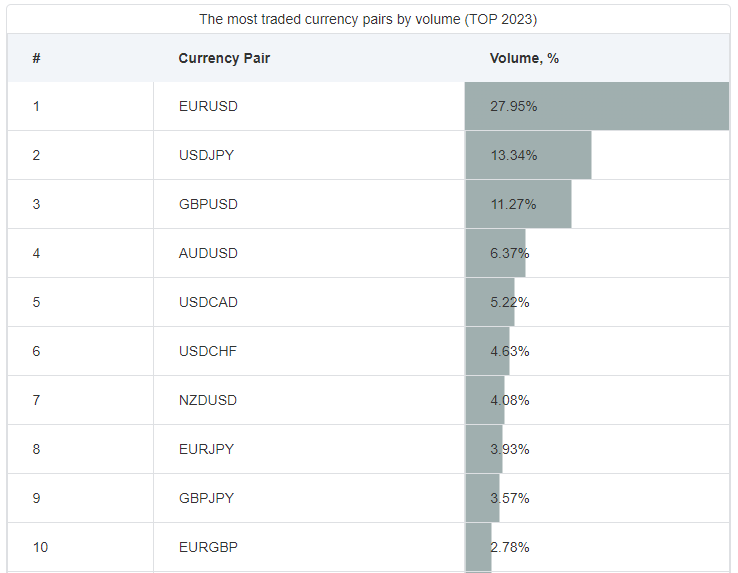Click rank number 10 in the table
738x573 pixels.
pyautogui.click(x=40, y=547)
